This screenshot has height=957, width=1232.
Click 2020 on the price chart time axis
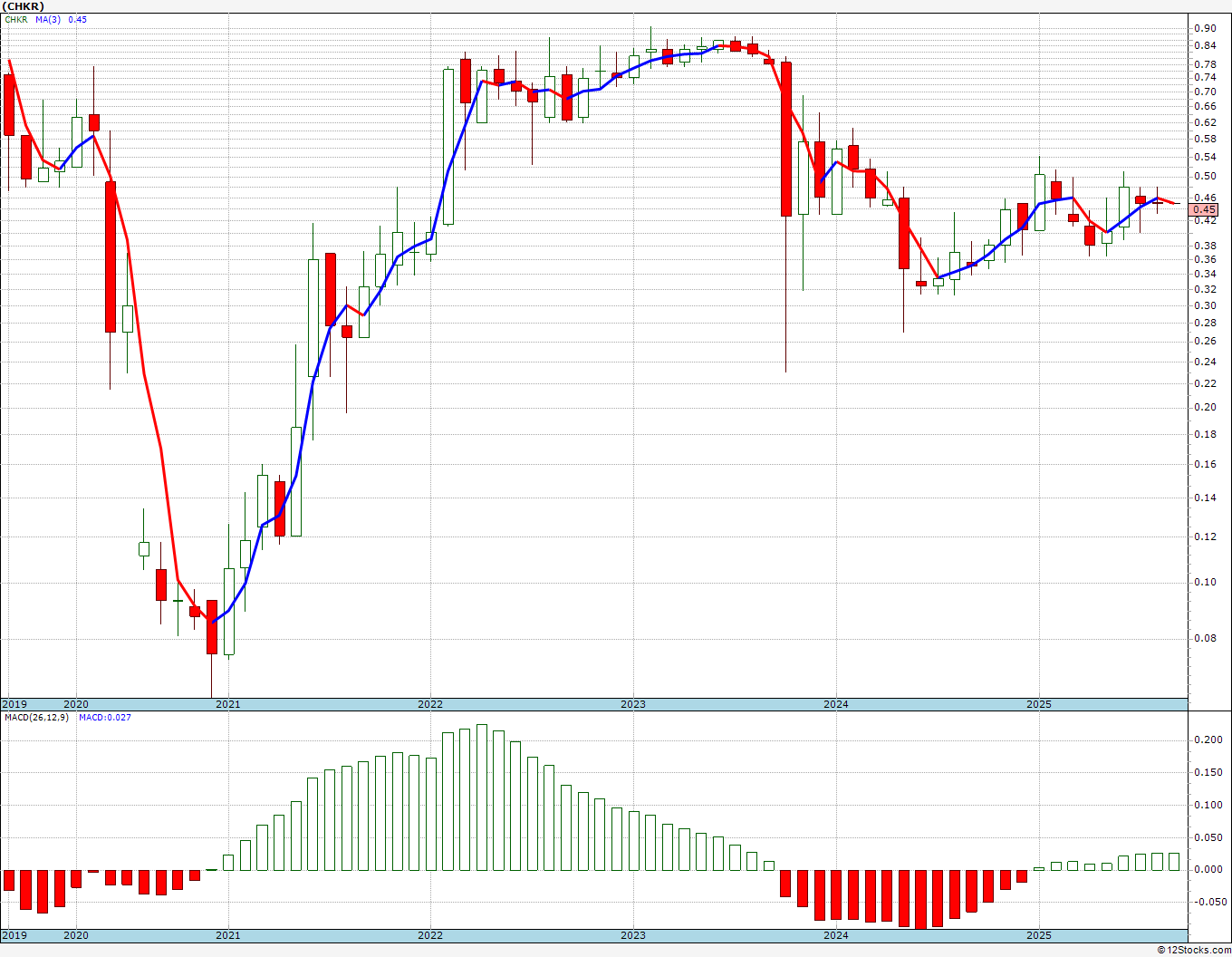76,704
